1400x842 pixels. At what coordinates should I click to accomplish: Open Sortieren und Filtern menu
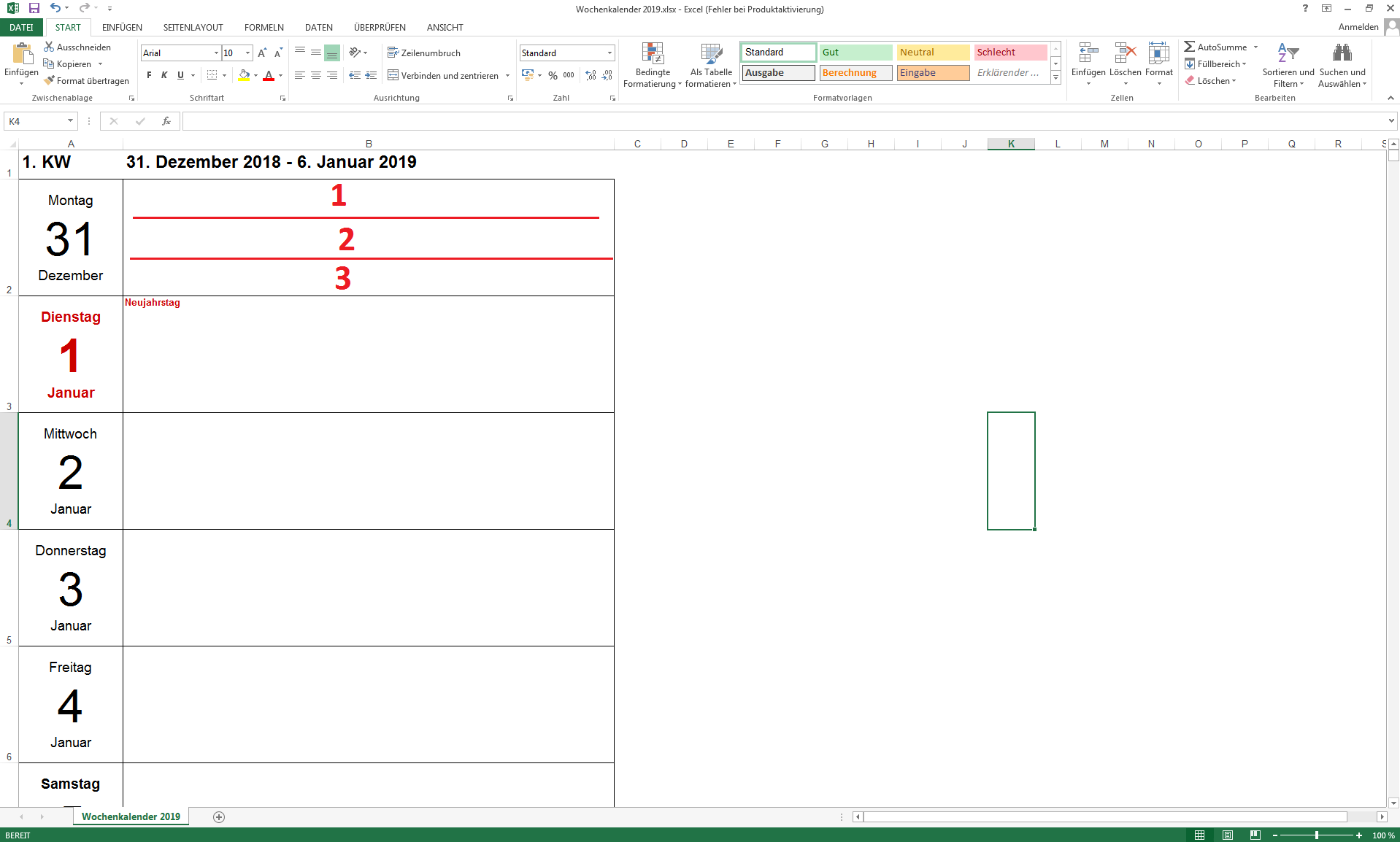[x=1288, y=66]
